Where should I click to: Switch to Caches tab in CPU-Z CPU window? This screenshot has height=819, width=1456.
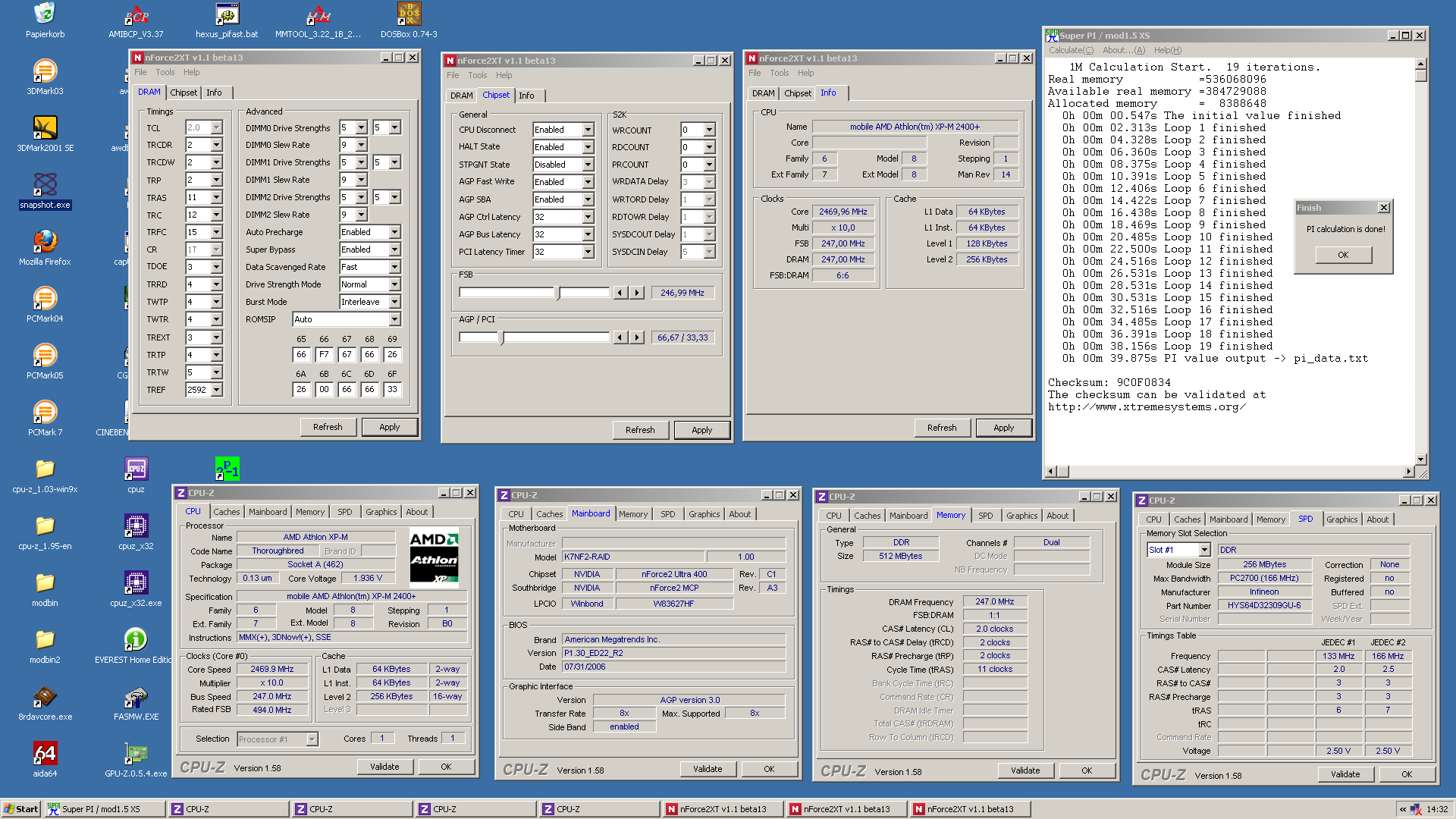[x=226, y=512]
